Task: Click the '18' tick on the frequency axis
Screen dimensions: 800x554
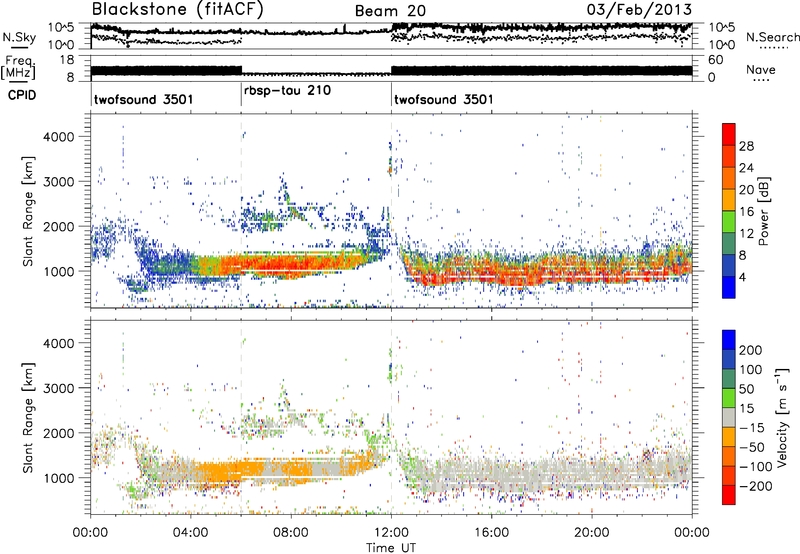Action: coord(67,60)
